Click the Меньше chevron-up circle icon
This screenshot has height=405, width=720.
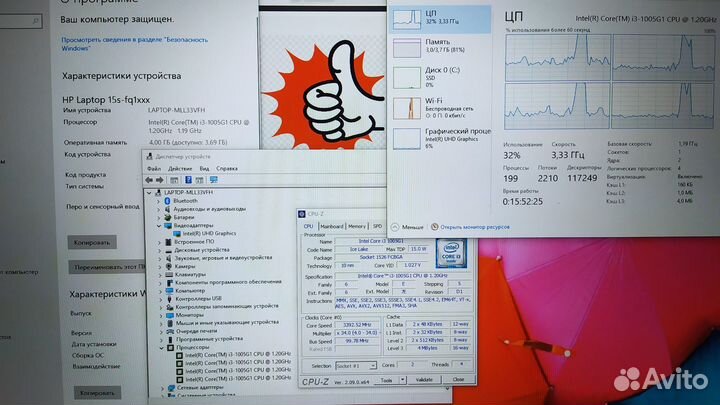click(395, 227)
